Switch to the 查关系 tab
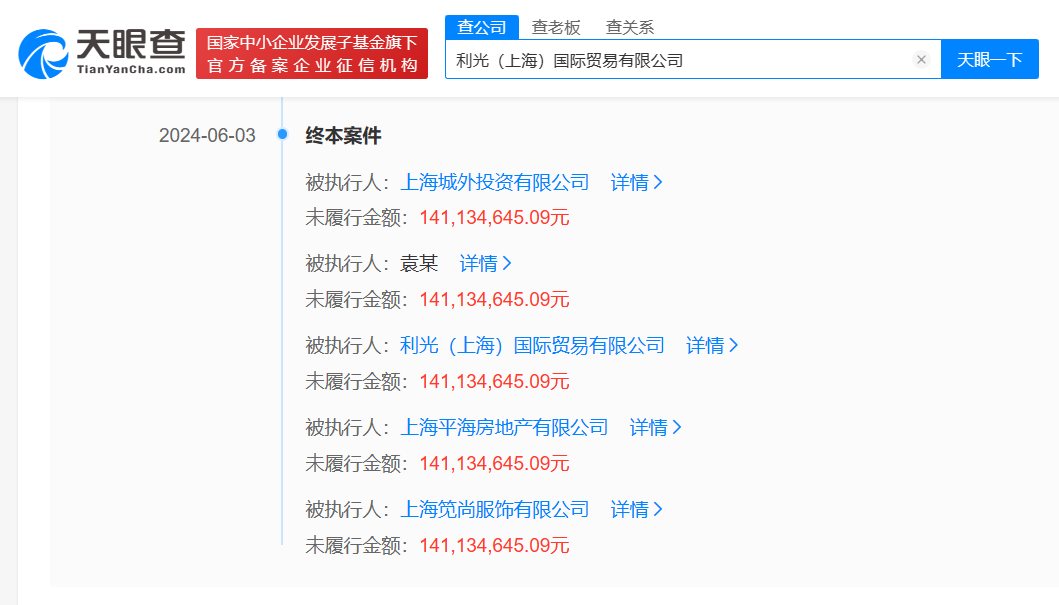This screenshot has height=605, width=1059. coord(630,27)
